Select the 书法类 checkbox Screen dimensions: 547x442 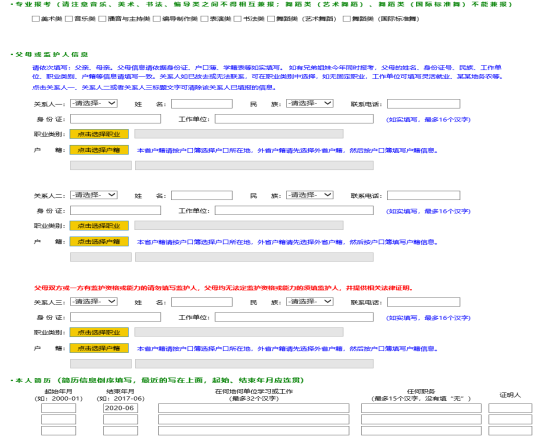238,19
